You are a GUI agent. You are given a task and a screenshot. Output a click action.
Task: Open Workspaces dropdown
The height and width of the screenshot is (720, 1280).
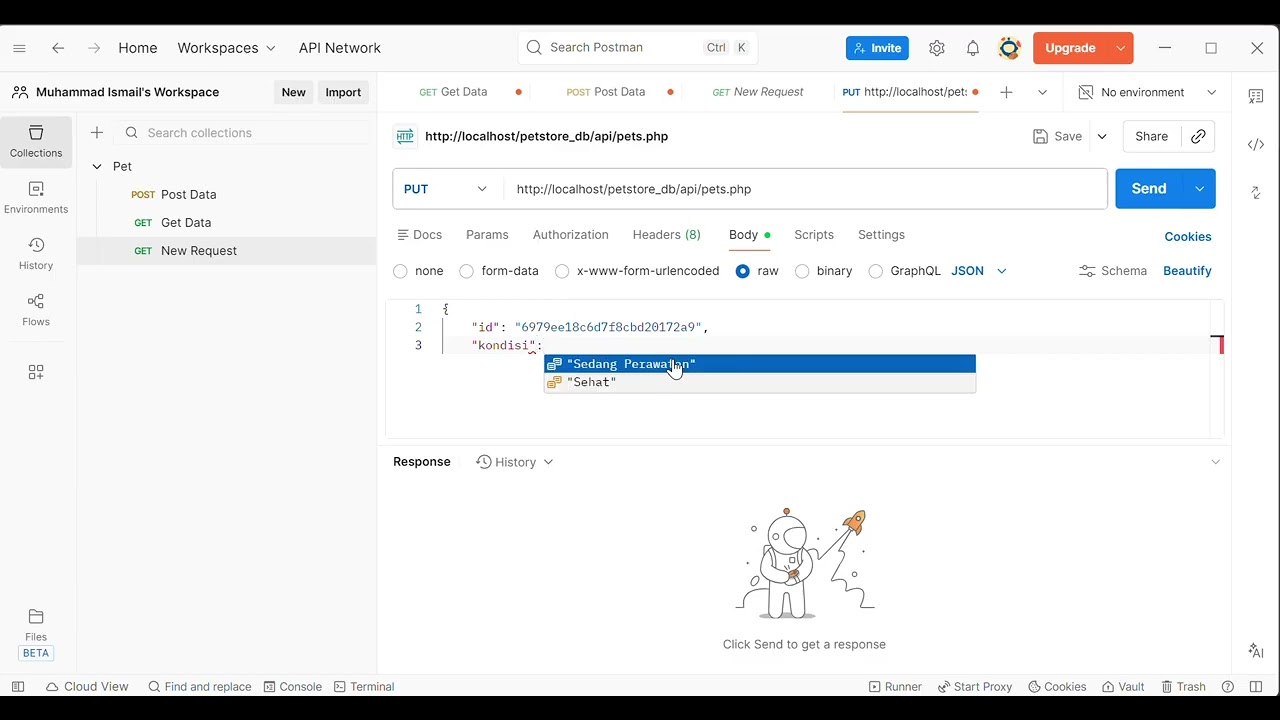click(x=227, y=48)
